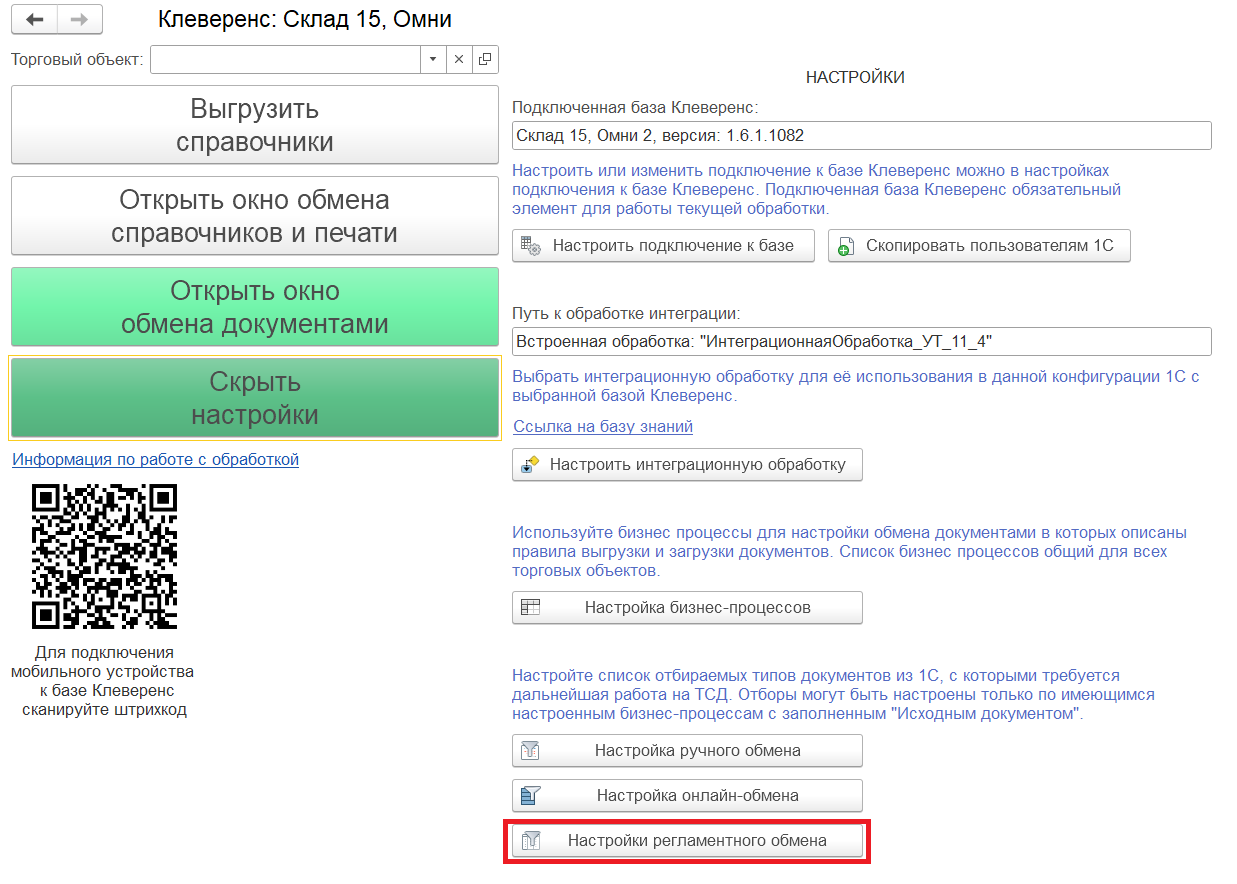Select the Подключенная база Клеверенс field
Viewport: 1237px width, 884px height.
coord(861,135)
